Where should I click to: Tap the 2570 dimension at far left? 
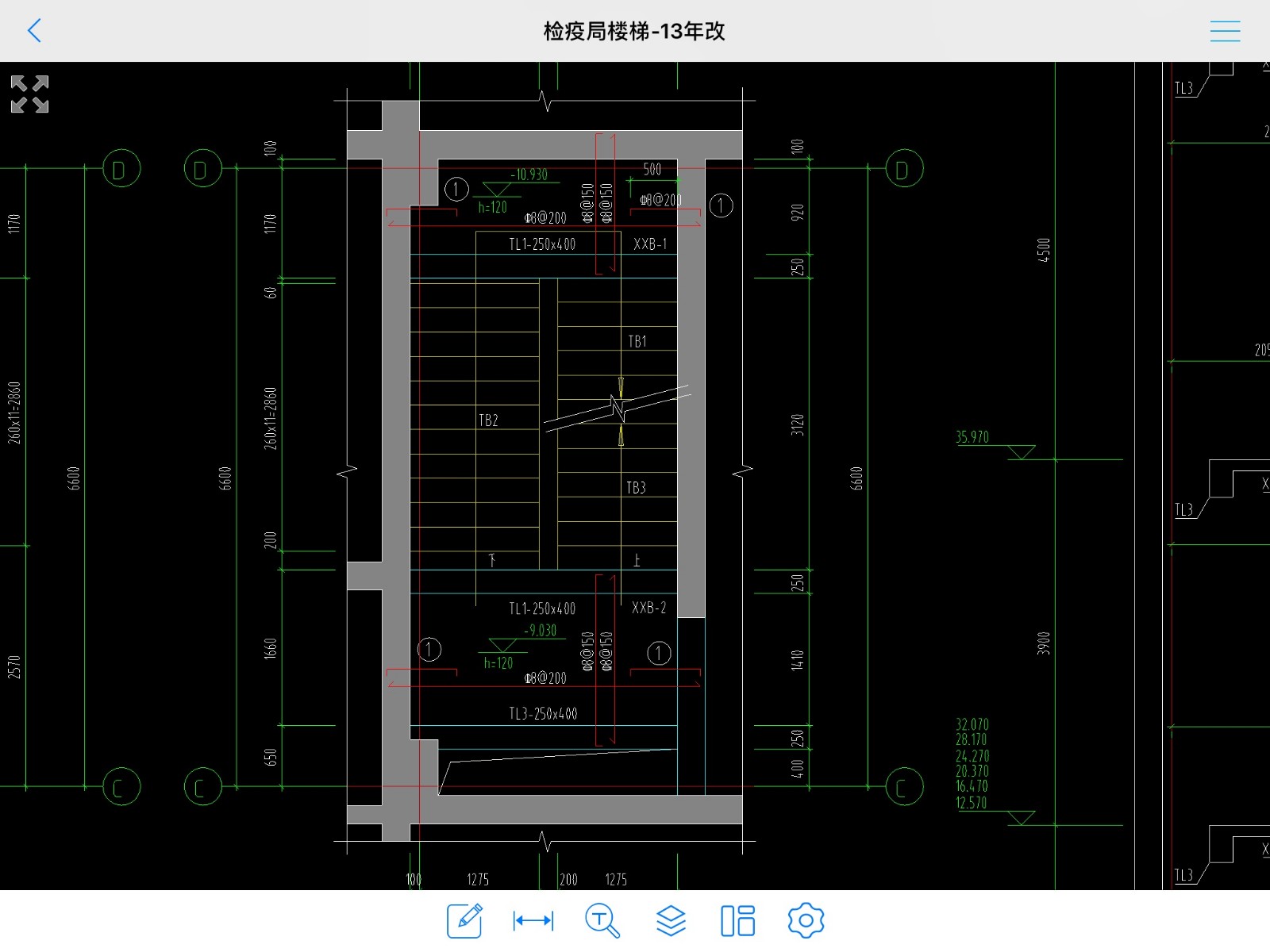[14, 666]
